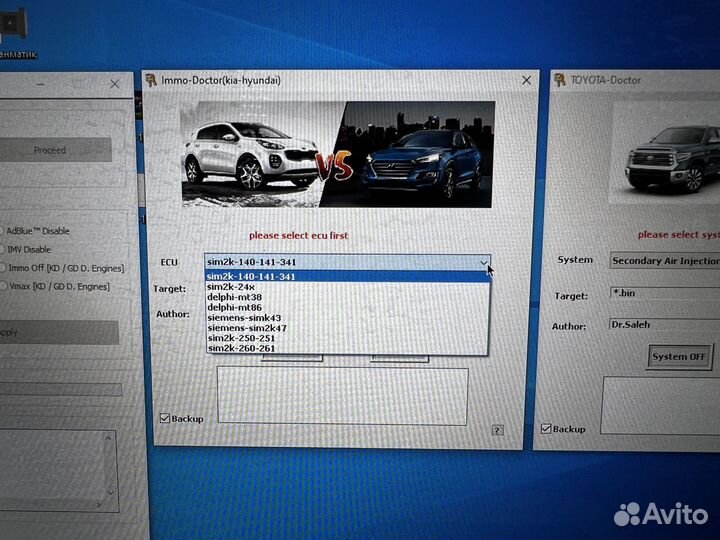Select AdBlue Disable radio option

[35, 231]
